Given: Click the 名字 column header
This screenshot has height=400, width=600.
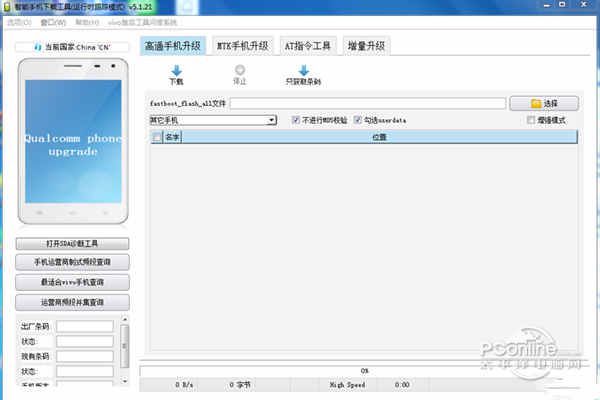Looking at the screenshot, I should (x=172, y=137).
